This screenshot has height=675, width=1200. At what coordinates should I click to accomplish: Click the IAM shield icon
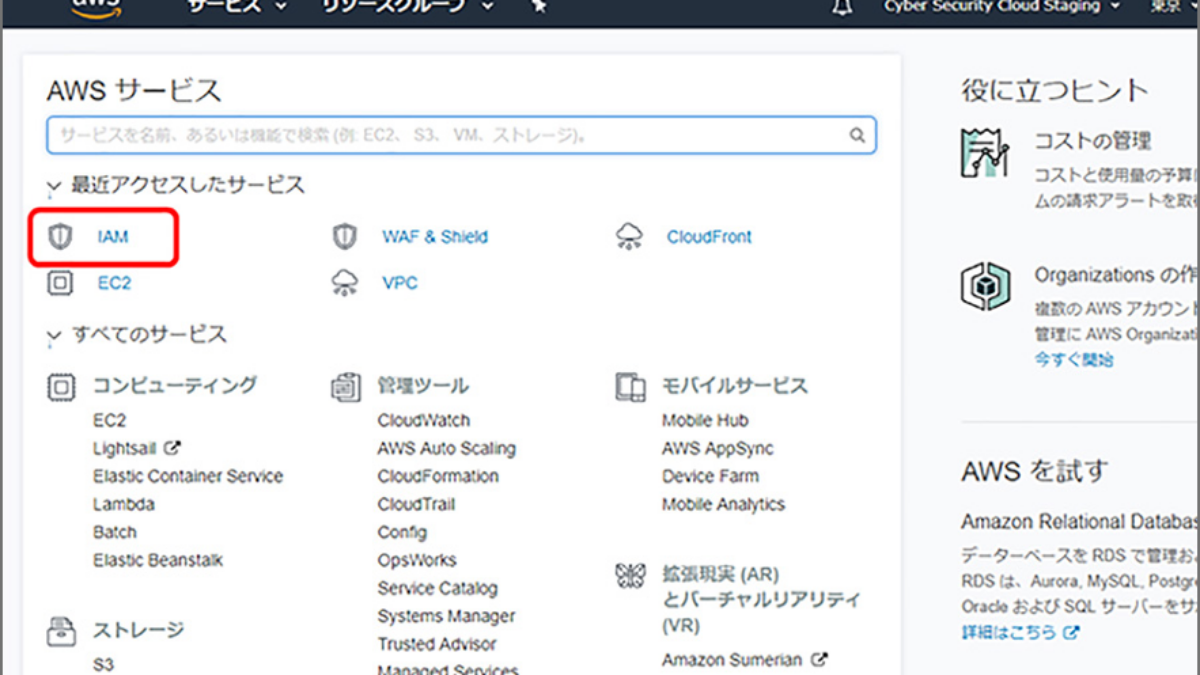[61, 237]
